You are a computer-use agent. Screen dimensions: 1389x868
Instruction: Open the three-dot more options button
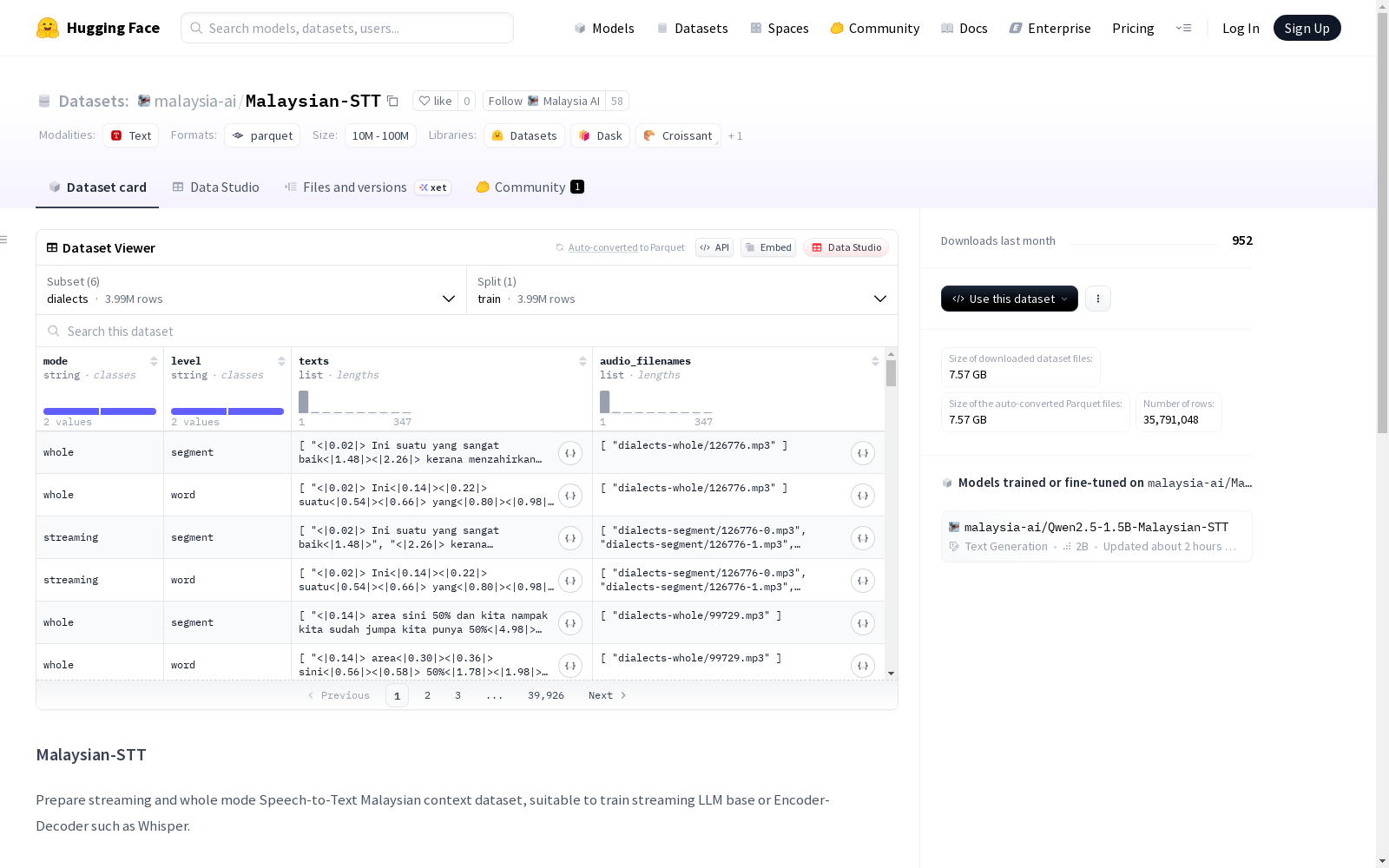click(x=1098, y=299)
